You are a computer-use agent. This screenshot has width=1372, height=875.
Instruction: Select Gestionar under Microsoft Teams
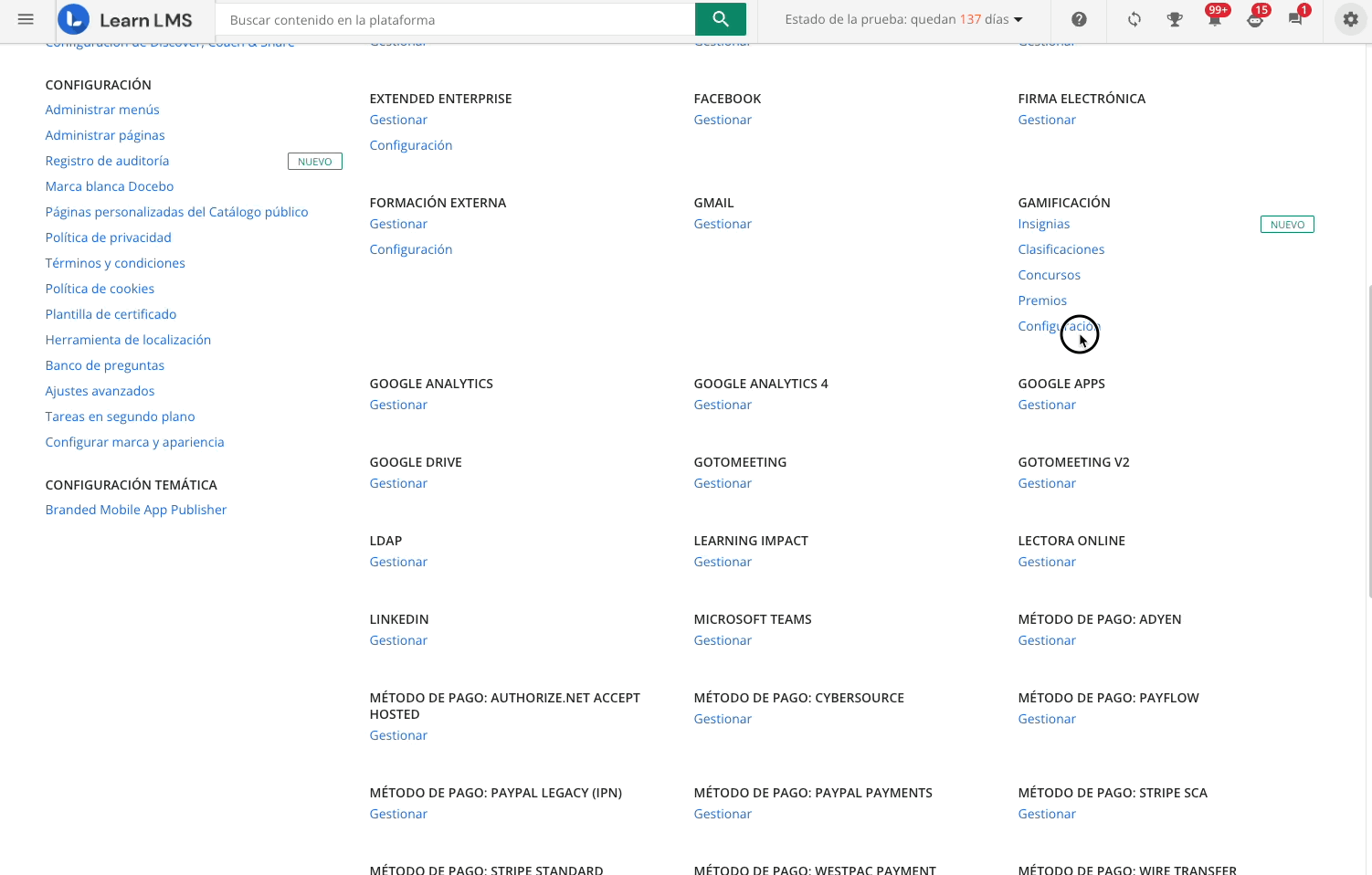click(x=723, y=640)
